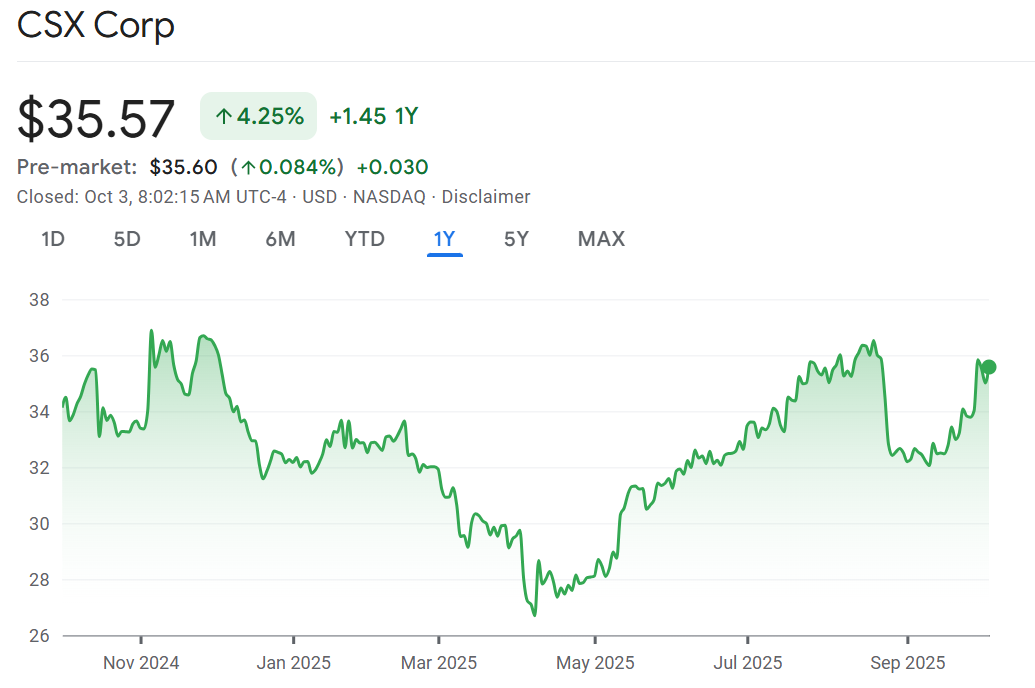Click the CSX Corp title

point(96,26)
